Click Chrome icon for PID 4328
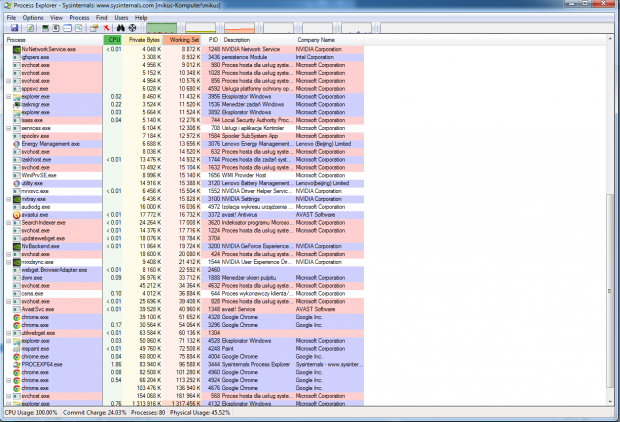Viewport: 620px width, 422px height. (17, 317)
